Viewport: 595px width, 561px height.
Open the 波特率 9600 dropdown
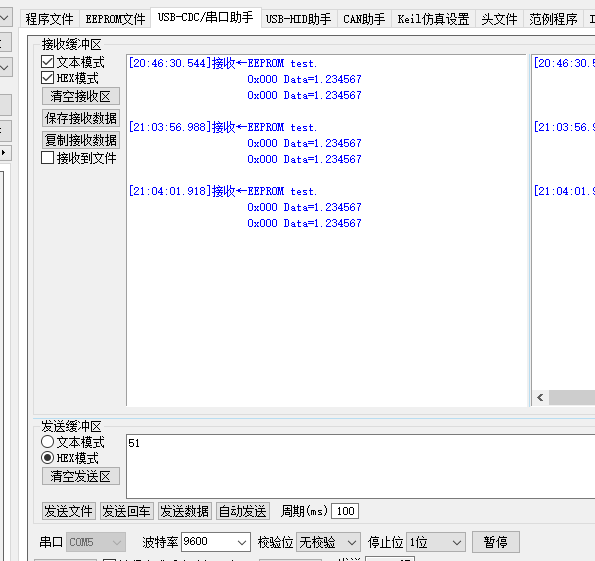tap(216, 542)
